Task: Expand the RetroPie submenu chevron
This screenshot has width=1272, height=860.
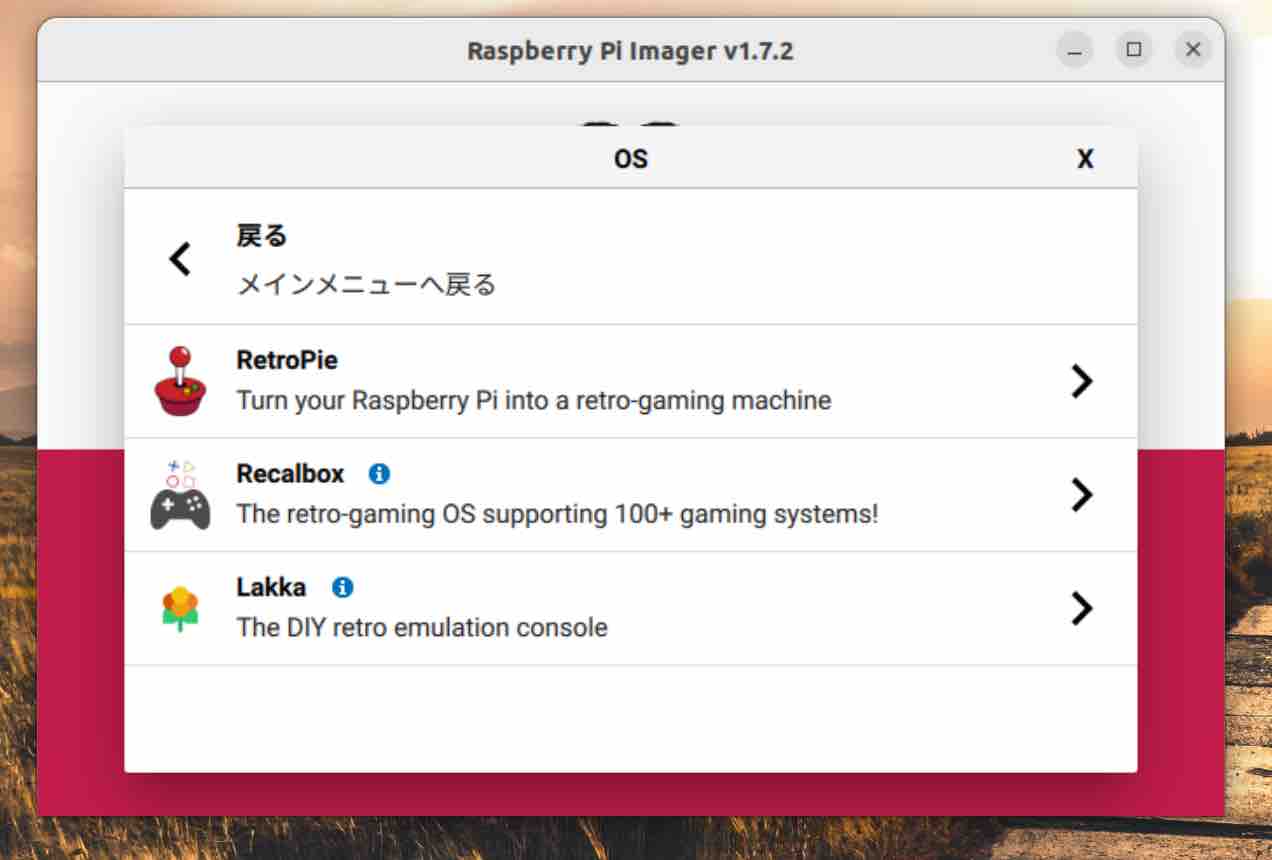Action: click(x=1081, y=381)
